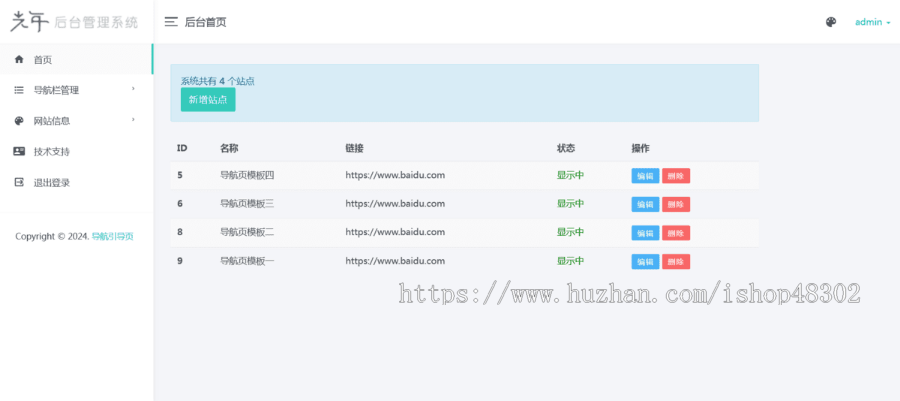
Task: Click the home icon beside 首页
Action: pyautogui.click(x=19, y=59)
